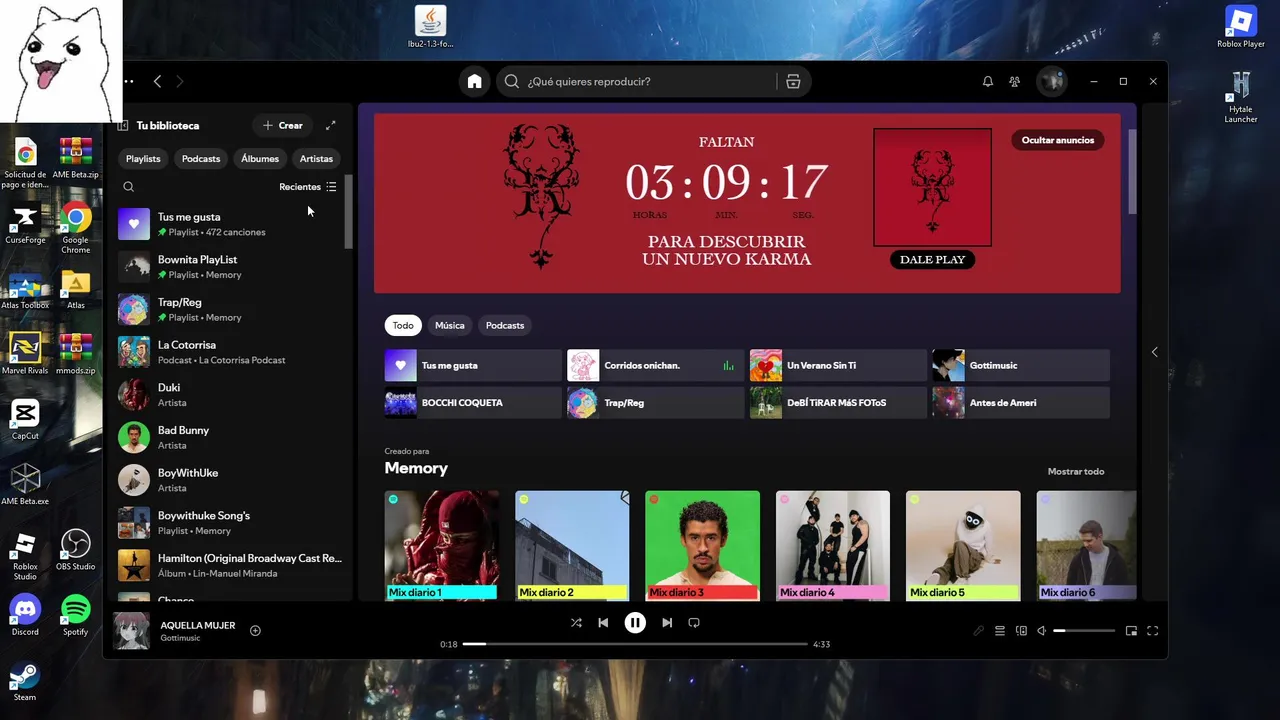
Task: Open La Cotorrisa podcast in library
Action: click(x=230, y=352)
